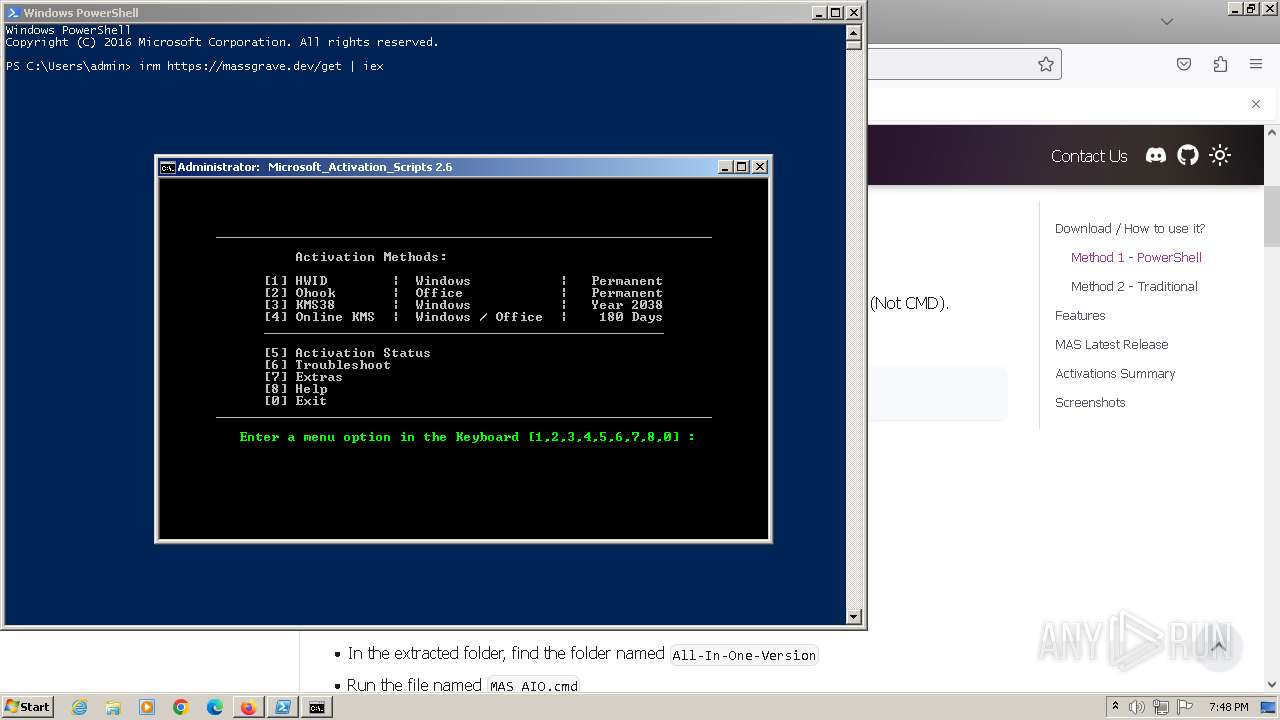Click the [4] Online KMS row
The image size is (1280, 720).
[463, 317]
